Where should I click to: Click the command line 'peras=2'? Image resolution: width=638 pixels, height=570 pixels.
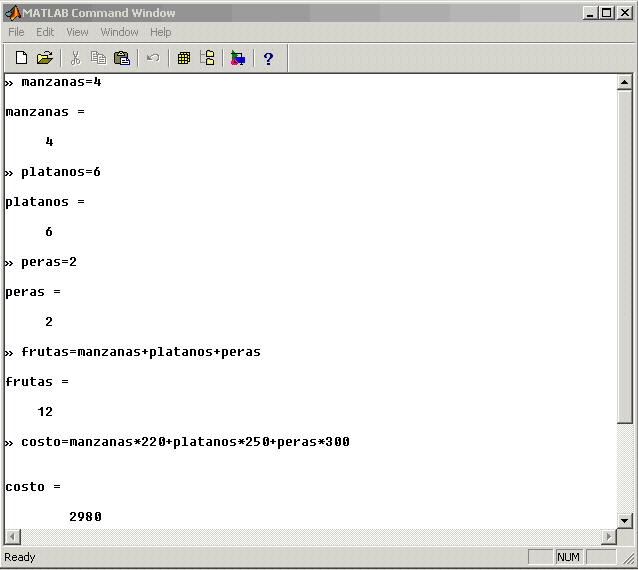pyautogui.click(x=49, y=262)
